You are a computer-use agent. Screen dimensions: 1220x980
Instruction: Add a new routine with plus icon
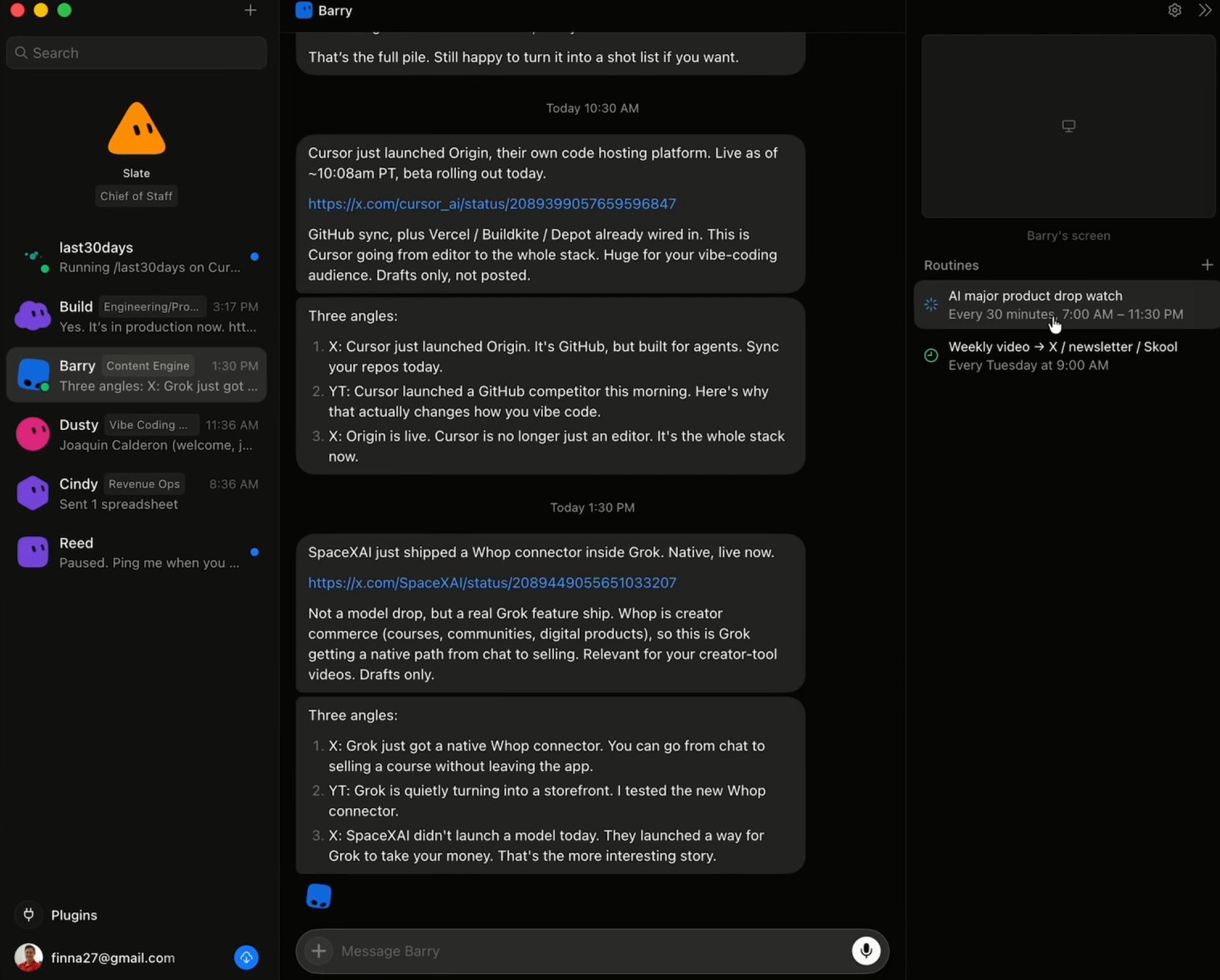point(1207,264)
